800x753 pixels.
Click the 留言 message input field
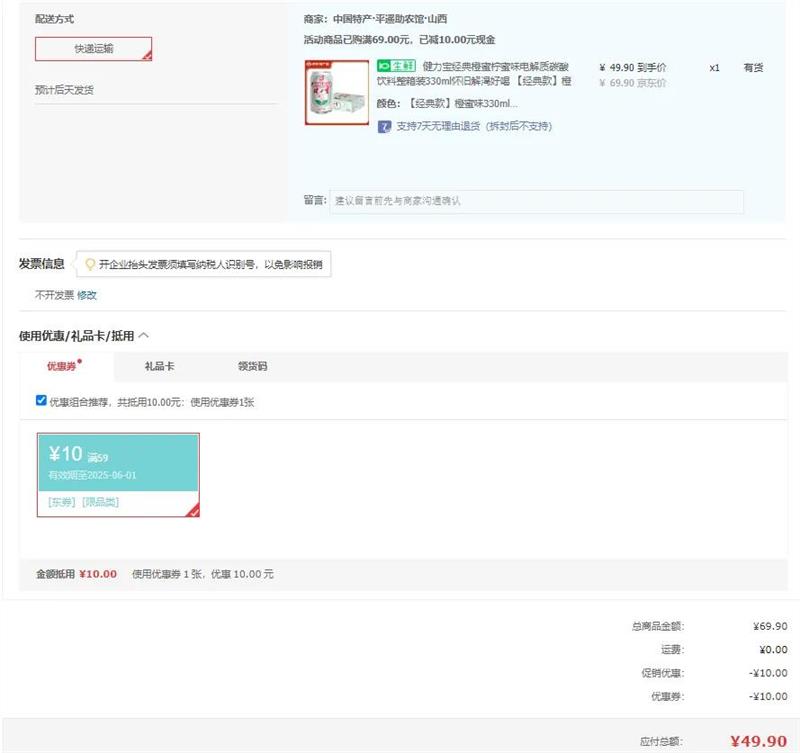[x=537, y=201]
